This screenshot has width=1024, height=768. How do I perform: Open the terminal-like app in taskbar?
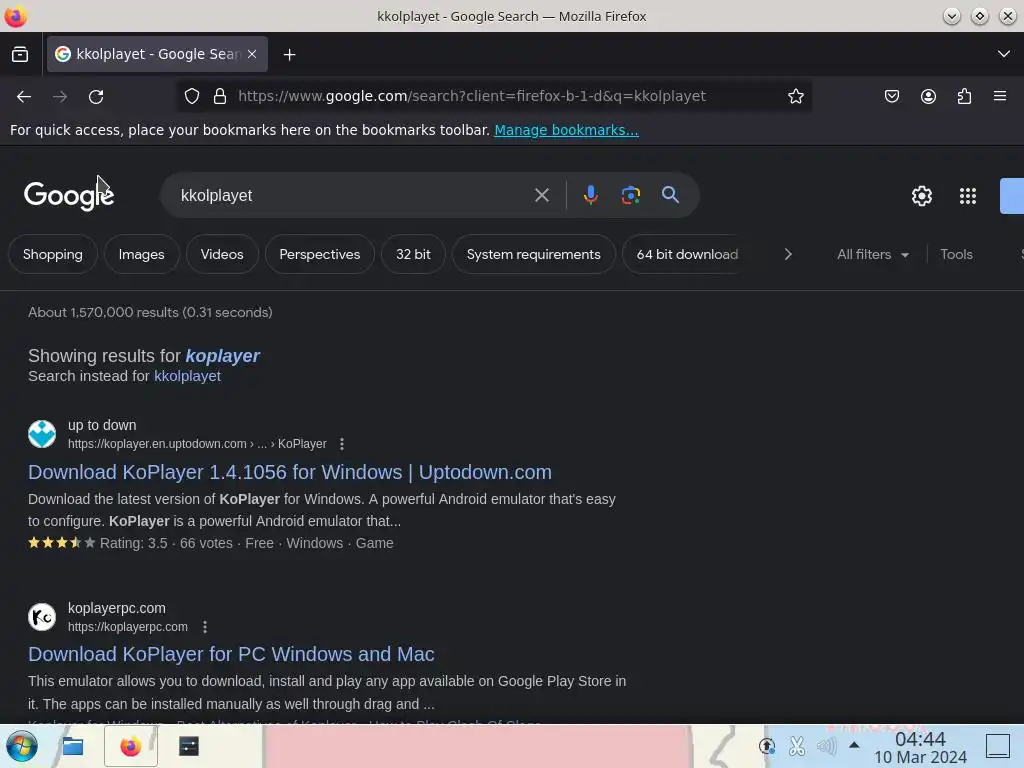point(189,746)
